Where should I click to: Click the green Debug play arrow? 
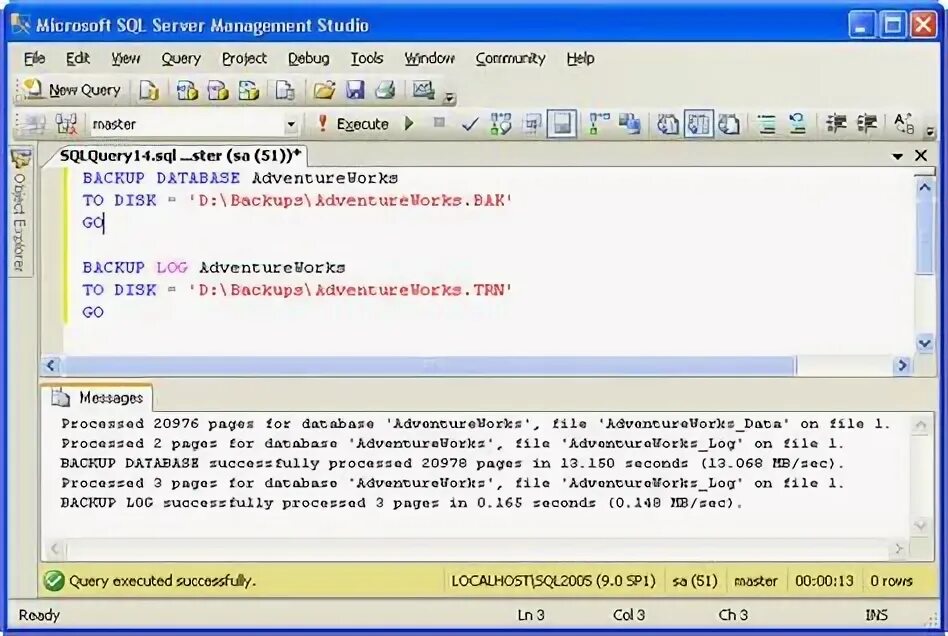[409, 123]
